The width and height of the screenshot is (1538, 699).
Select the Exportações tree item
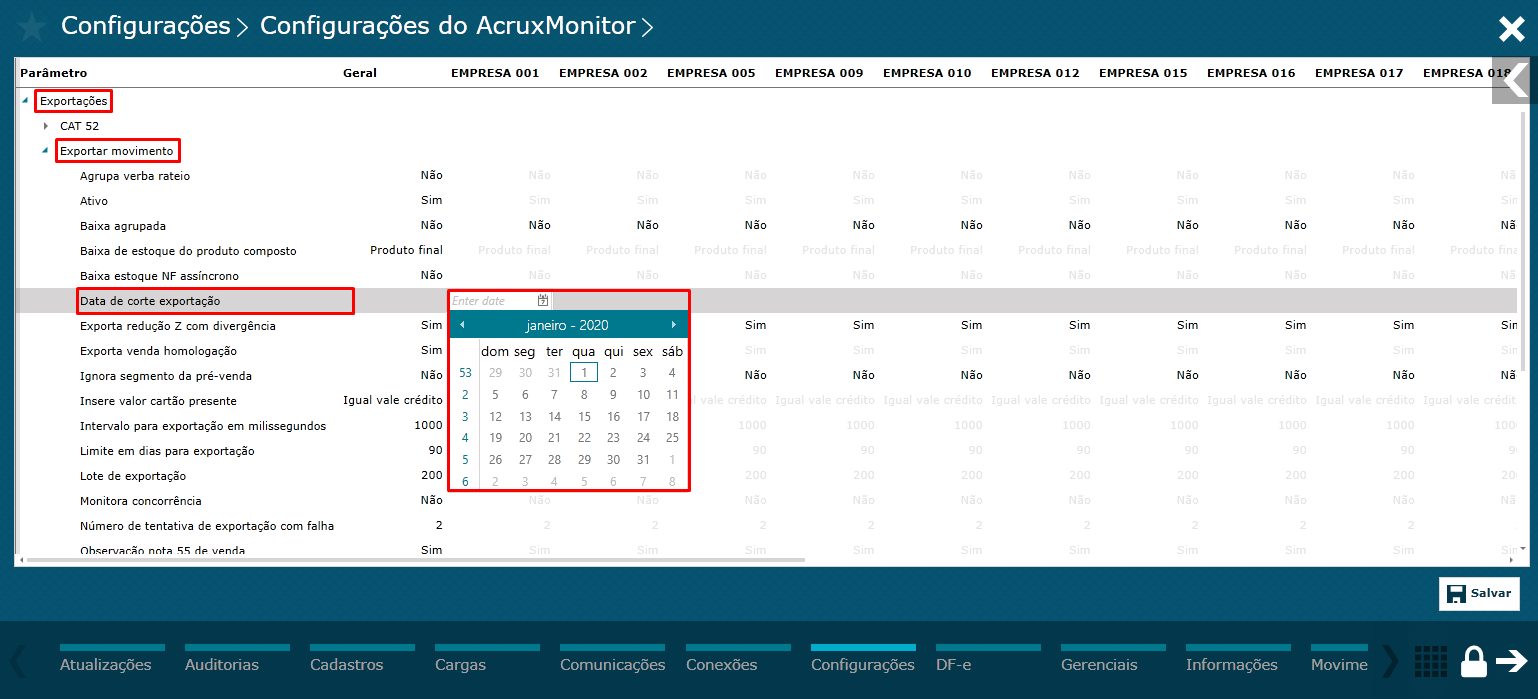tap(73, 101)
